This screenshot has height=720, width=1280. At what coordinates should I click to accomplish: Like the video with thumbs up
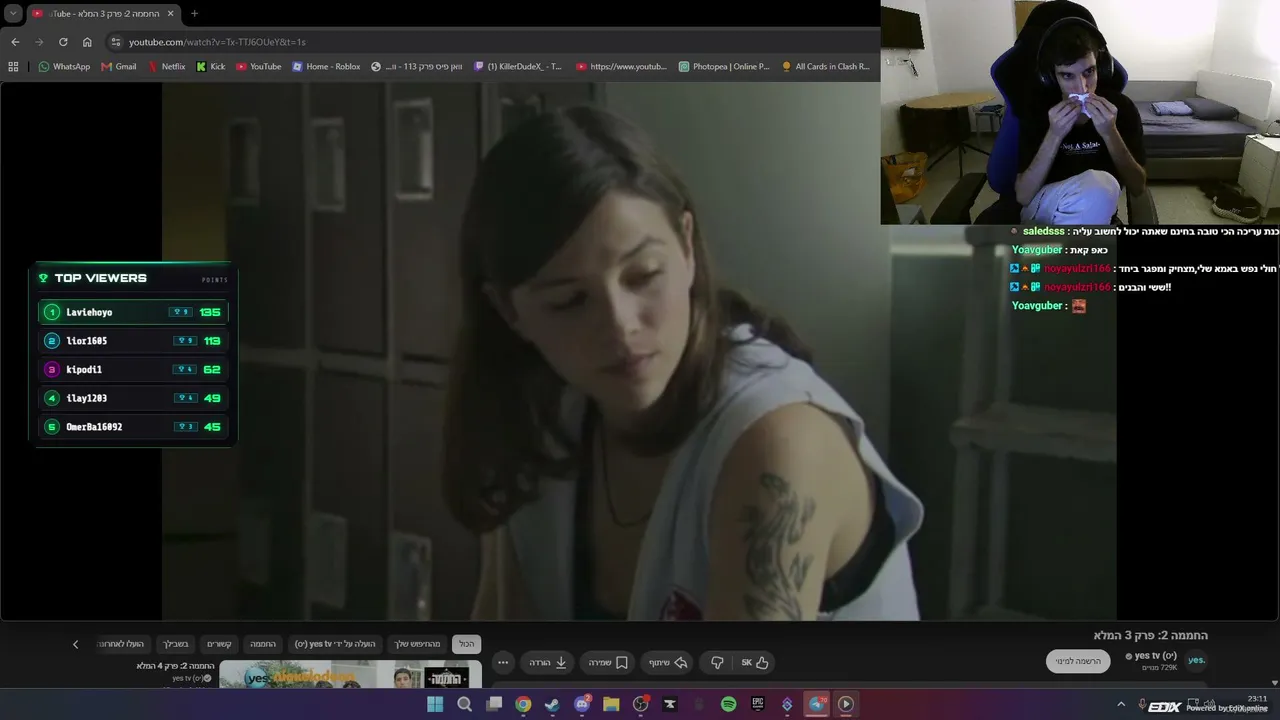tap(754, 663)
